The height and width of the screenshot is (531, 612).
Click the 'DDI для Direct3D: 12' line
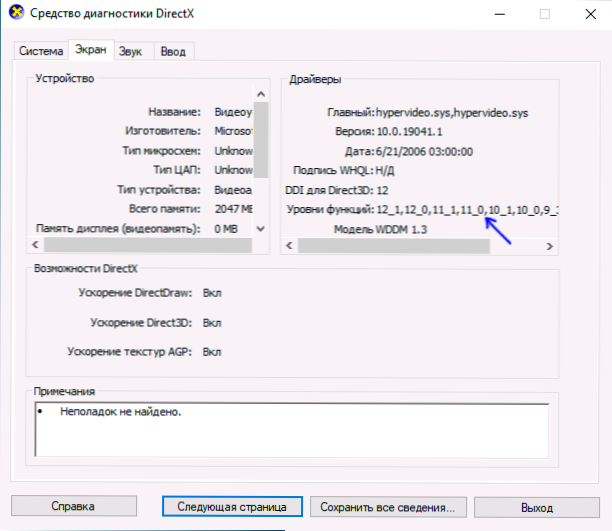[x=336, y=190]
